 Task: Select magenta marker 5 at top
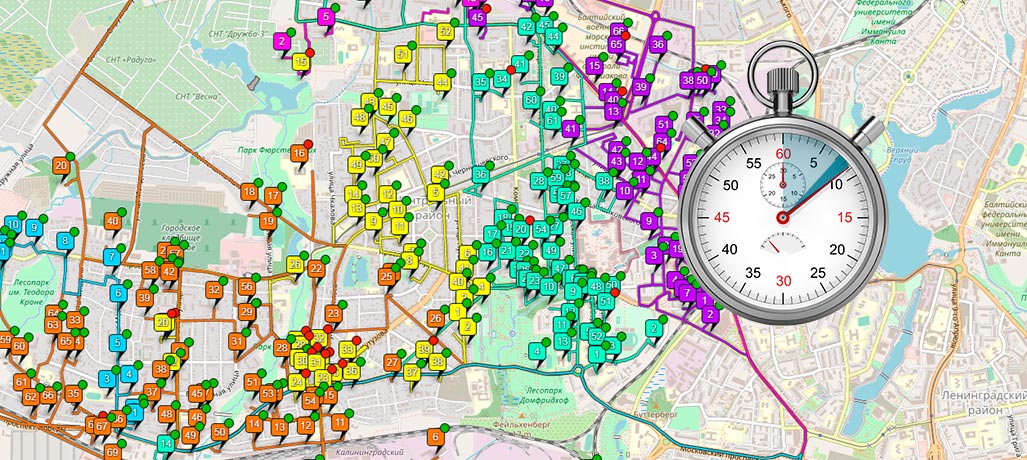pyautogui.click(x=324, y=17)
